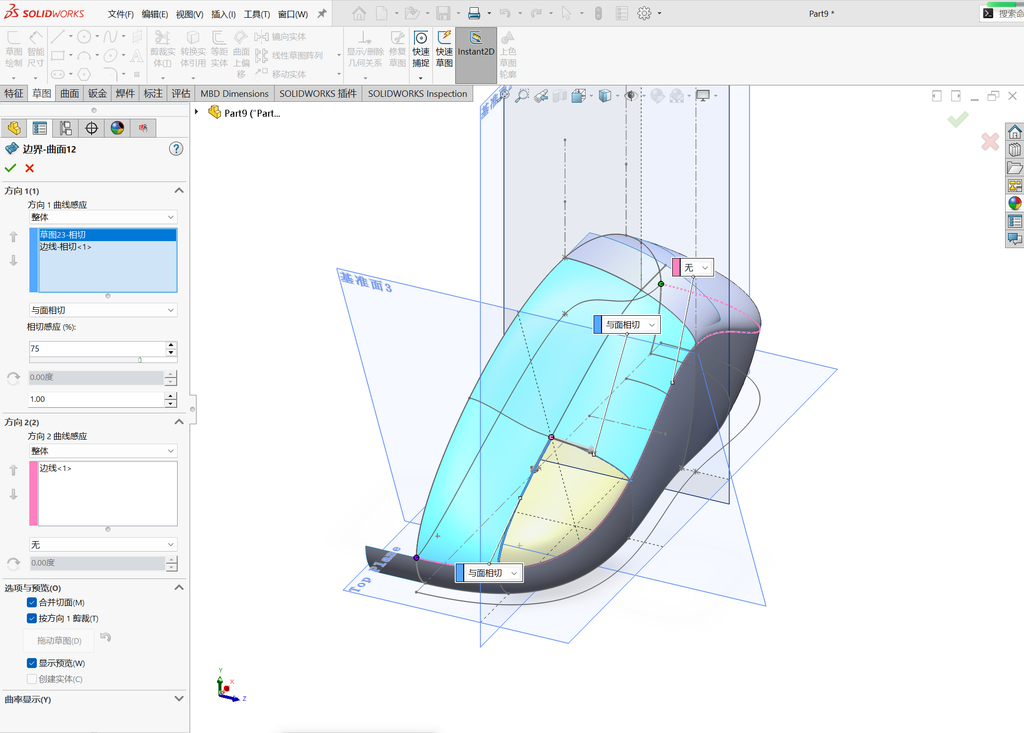The image size is (1024, 733).
Task: Toggle the Instant2D button
Action: click(x=475, y=54)
